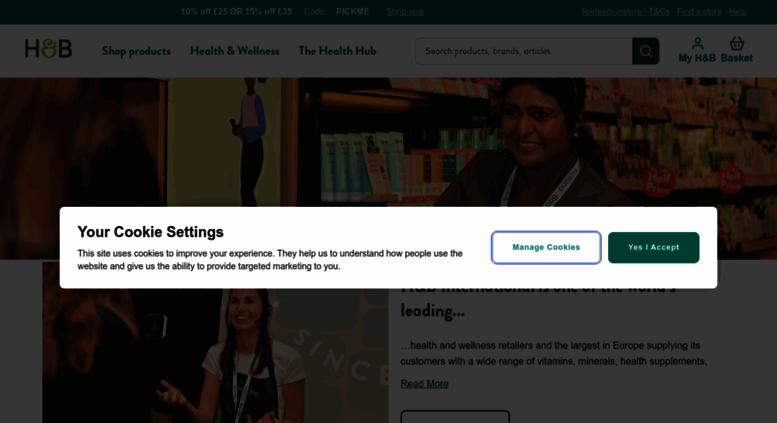Click the search products input field
The image size is (777, 423).
(524, 51)
